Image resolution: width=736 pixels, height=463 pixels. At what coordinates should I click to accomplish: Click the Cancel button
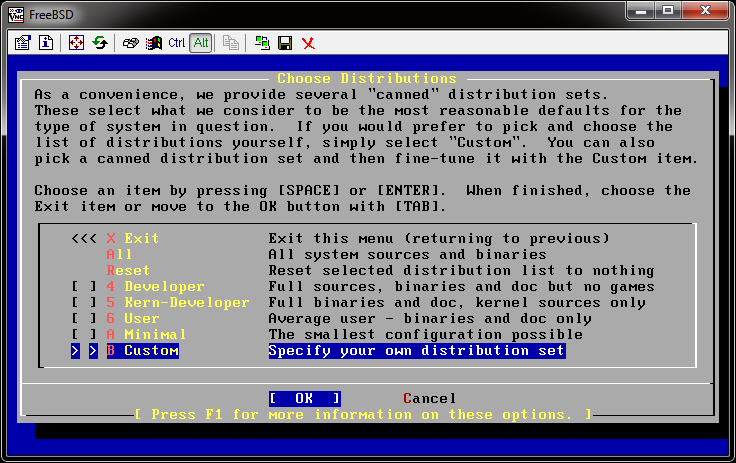(x=429, y=399)
